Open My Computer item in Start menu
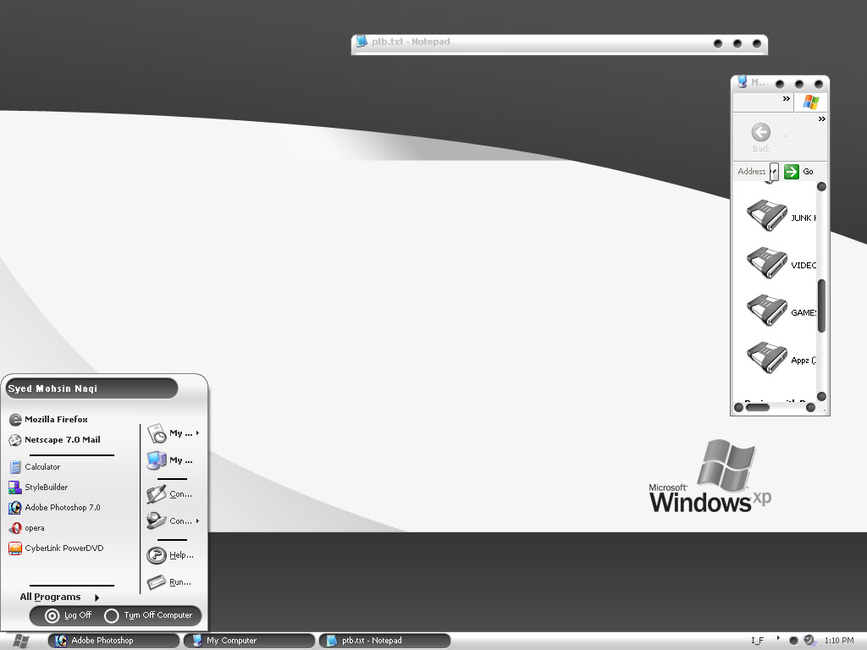The image size is (867, 650). [170, 460]
